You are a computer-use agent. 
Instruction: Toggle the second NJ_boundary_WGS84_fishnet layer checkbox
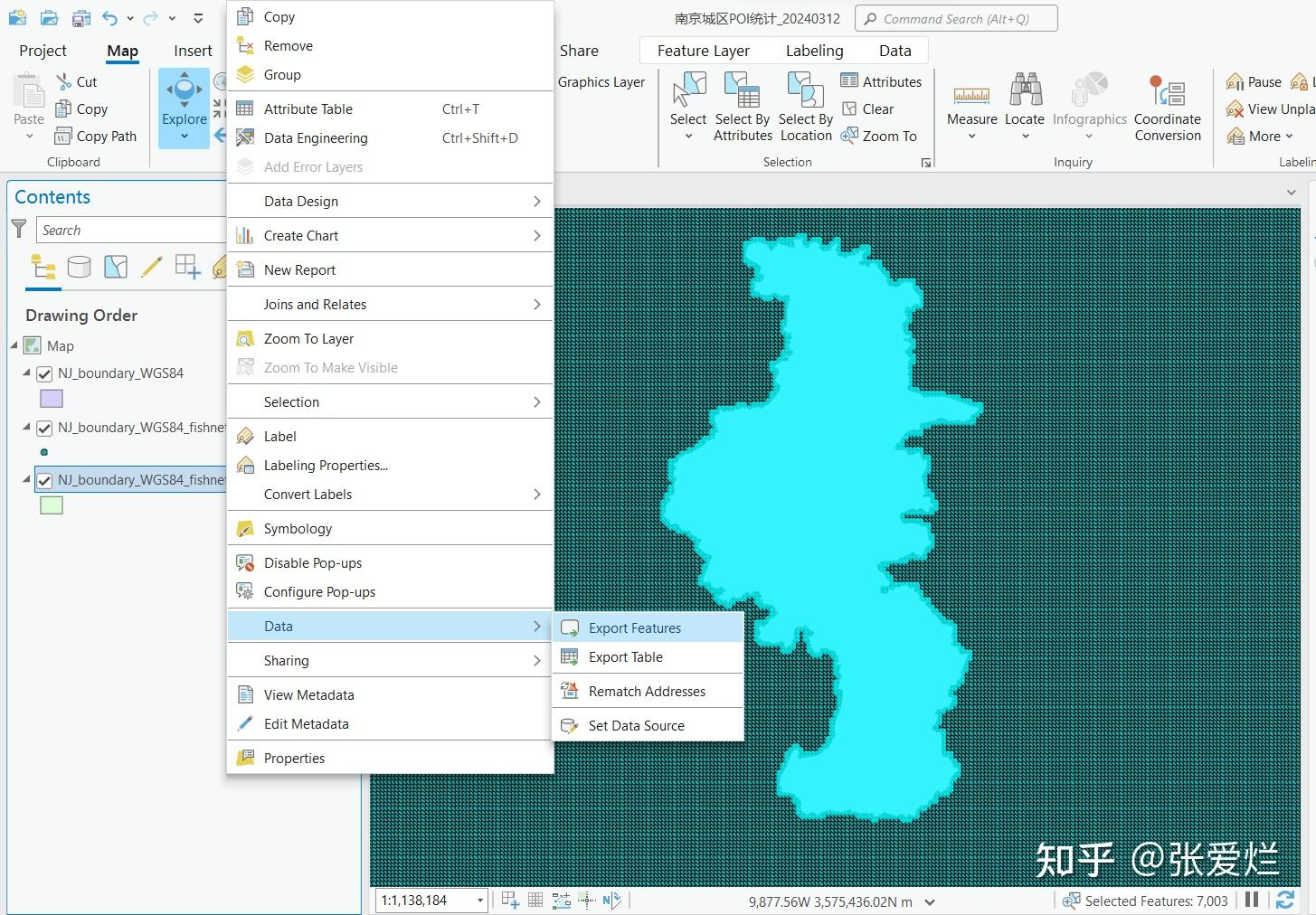(x=44, y=480)
